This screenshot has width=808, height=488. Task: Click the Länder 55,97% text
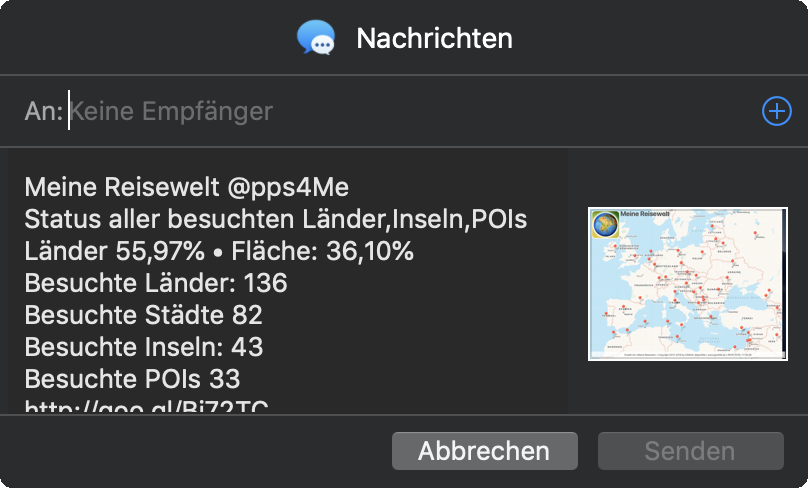114,251
